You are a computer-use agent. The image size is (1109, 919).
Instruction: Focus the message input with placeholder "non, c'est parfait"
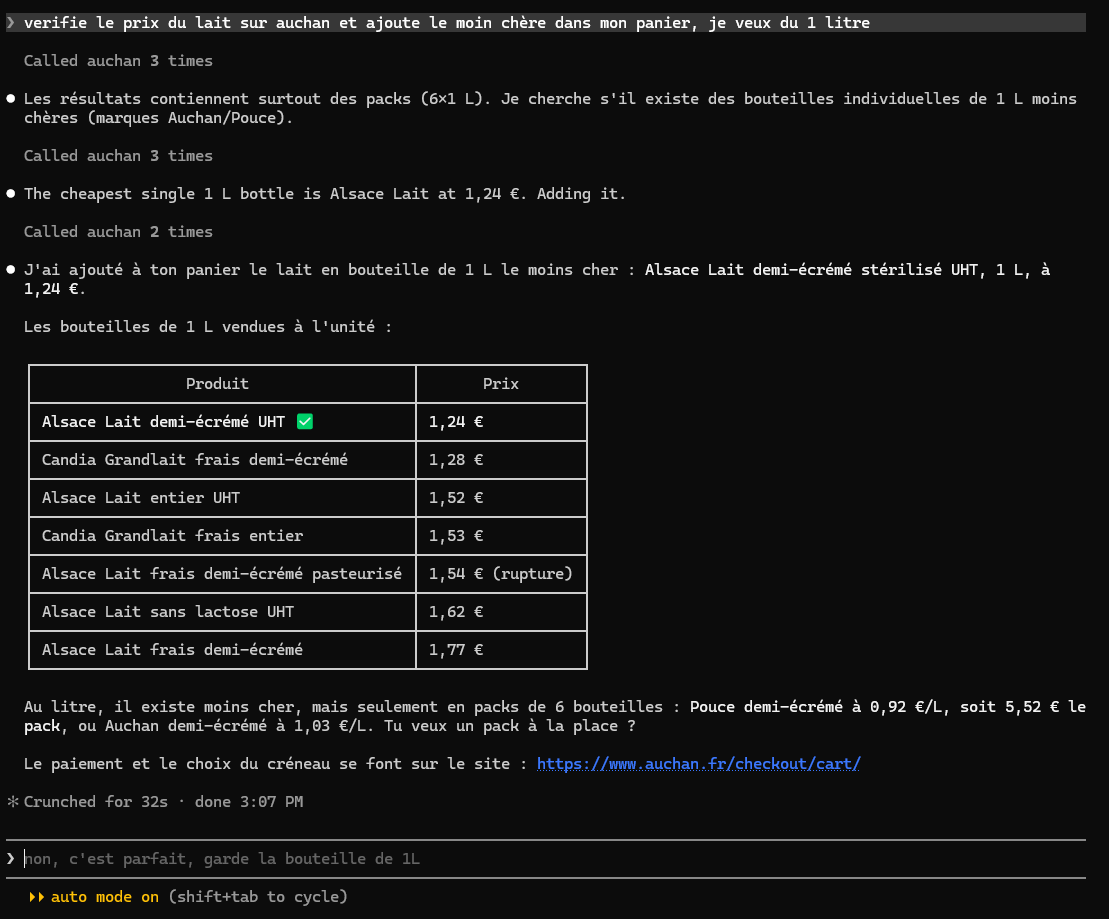click(x=546, y=859)
